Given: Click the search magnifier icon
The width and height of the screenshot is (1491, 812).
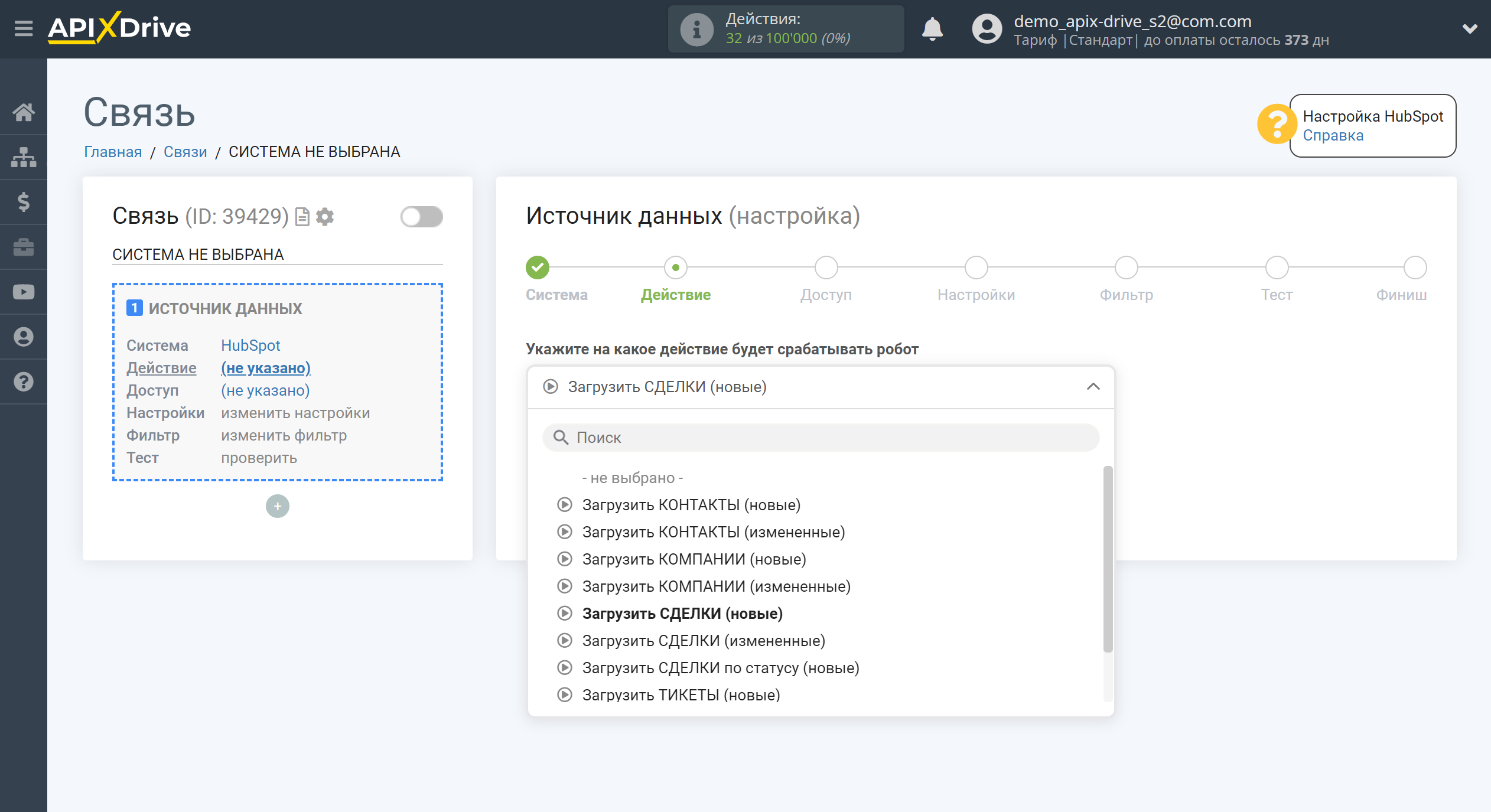Looking at the screenshot, I should pyautogui.click(x=560, y=438).
